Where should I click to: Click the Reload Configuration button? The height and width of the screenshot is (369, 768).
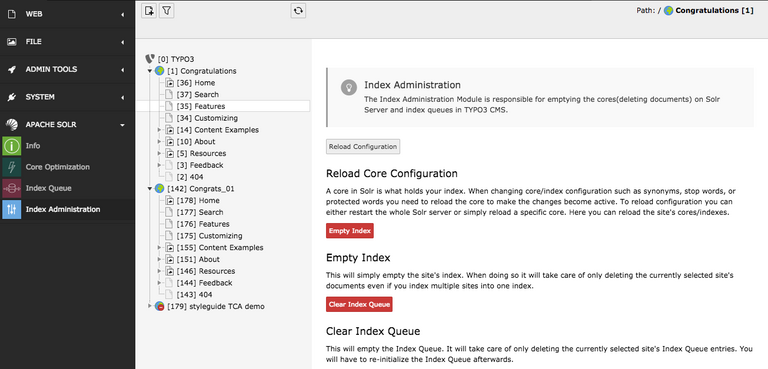pos(363,147)
